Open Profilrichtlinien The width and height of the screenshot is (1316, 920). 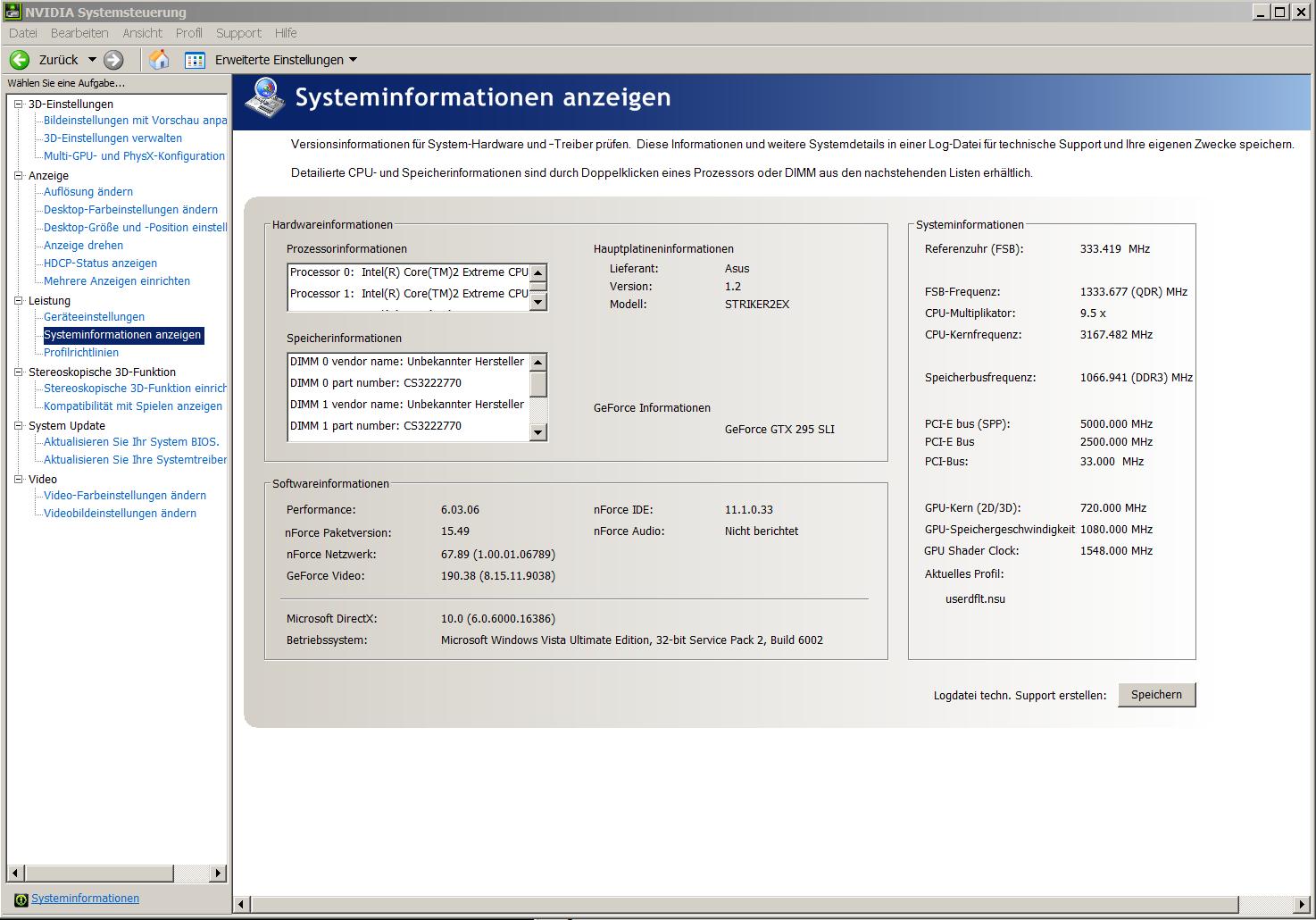coord(81,353)
